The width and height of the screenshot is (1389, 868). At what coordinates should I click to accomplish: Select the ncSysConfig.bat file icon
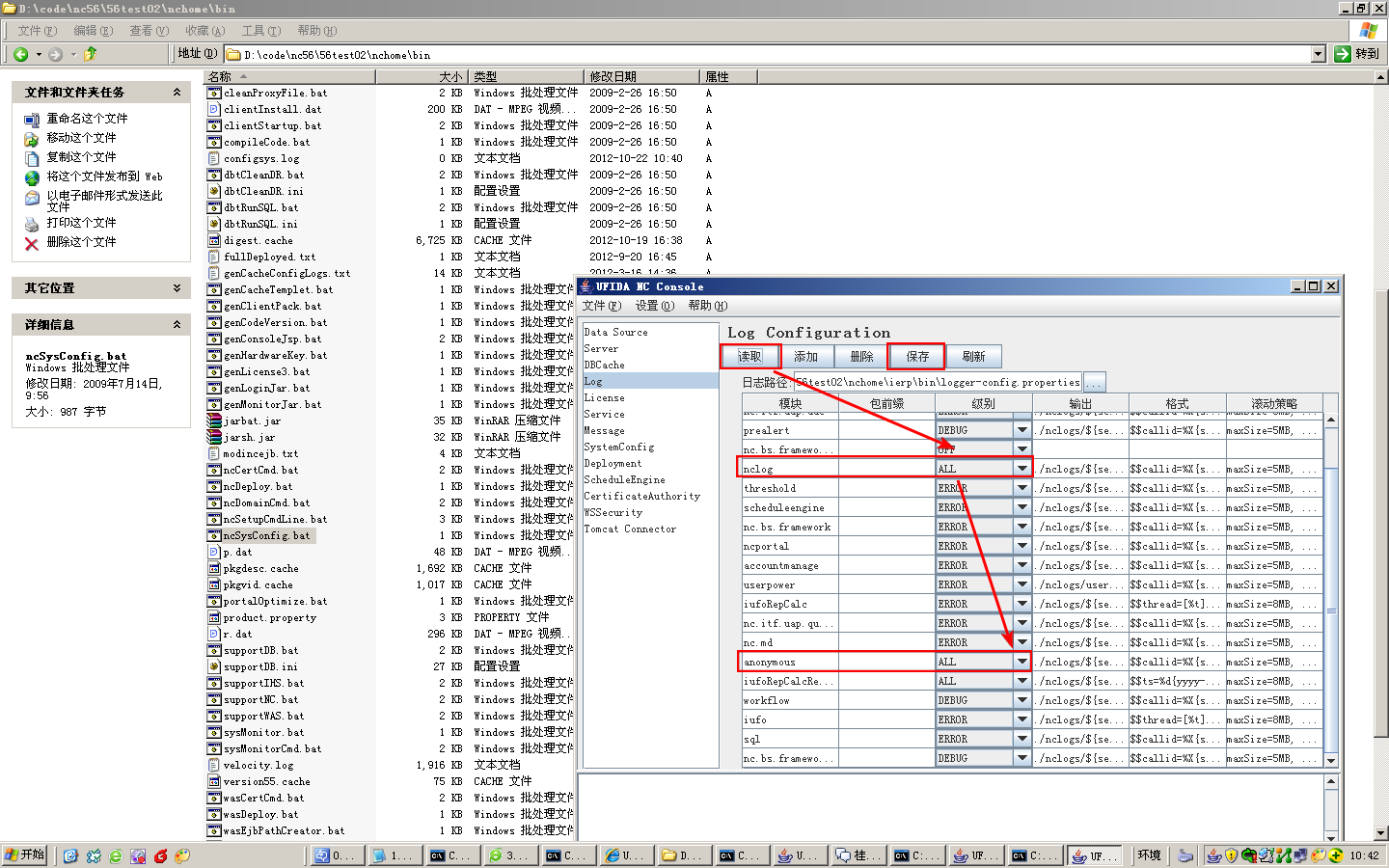coord(214,535)
